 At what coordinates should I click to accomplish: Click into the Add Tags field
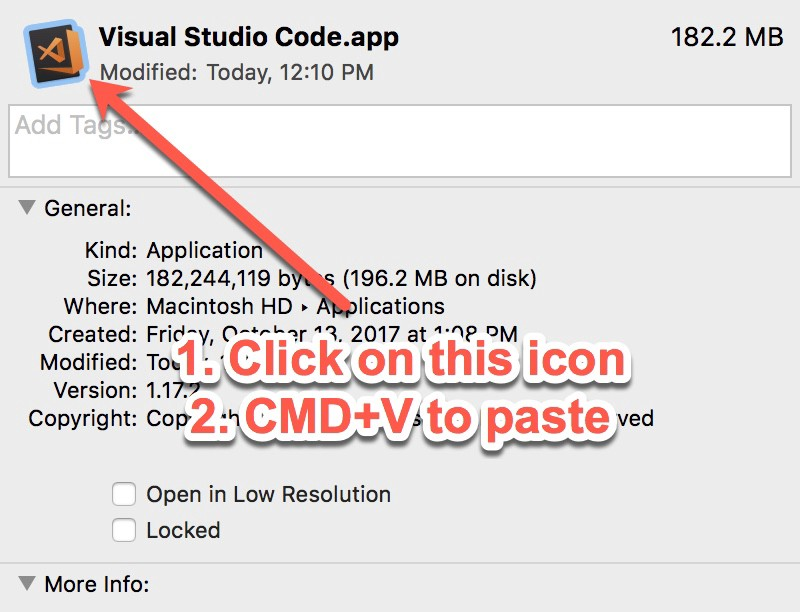[x=400, y=140]
